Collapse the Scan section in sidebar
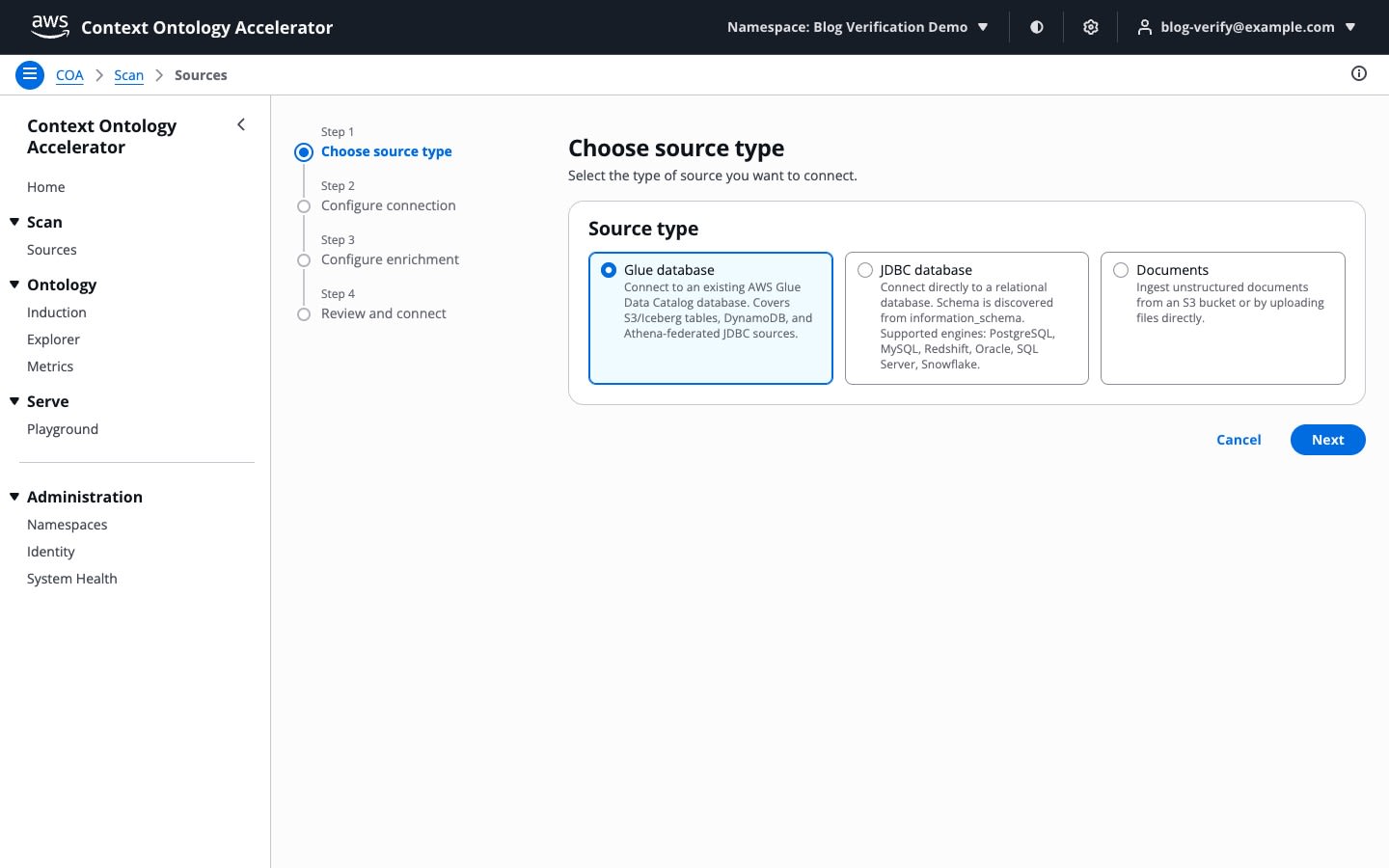Screen dimensions: 1389x868 coord(14,222)
